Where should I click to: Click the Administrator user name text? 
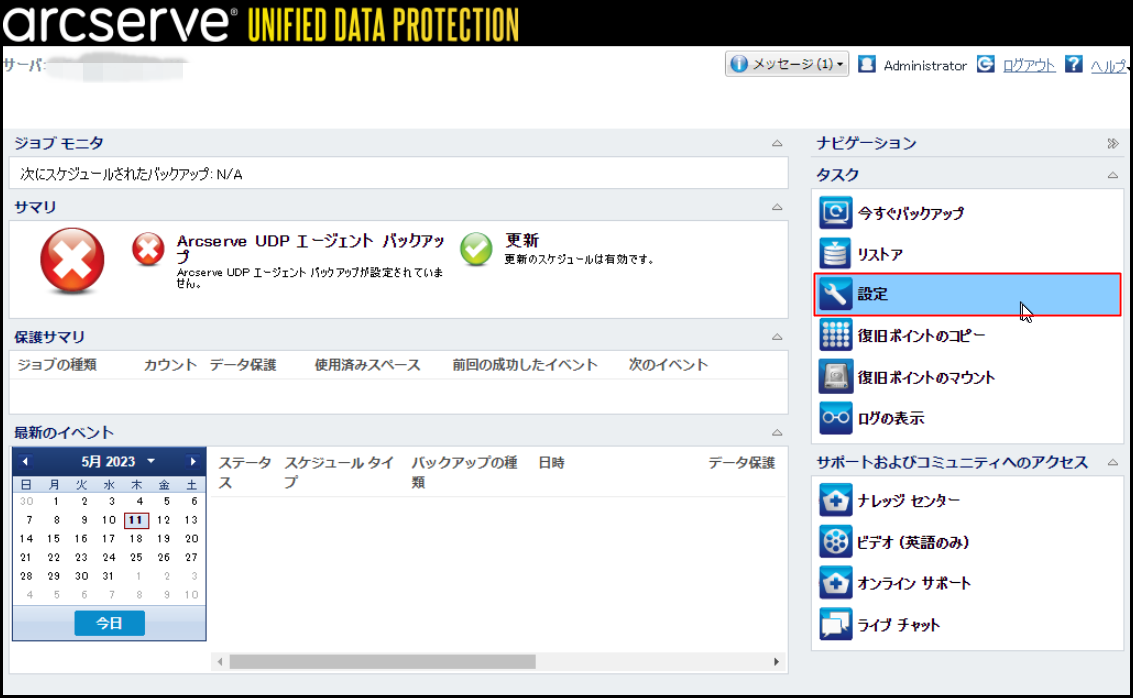click(925, 66)
